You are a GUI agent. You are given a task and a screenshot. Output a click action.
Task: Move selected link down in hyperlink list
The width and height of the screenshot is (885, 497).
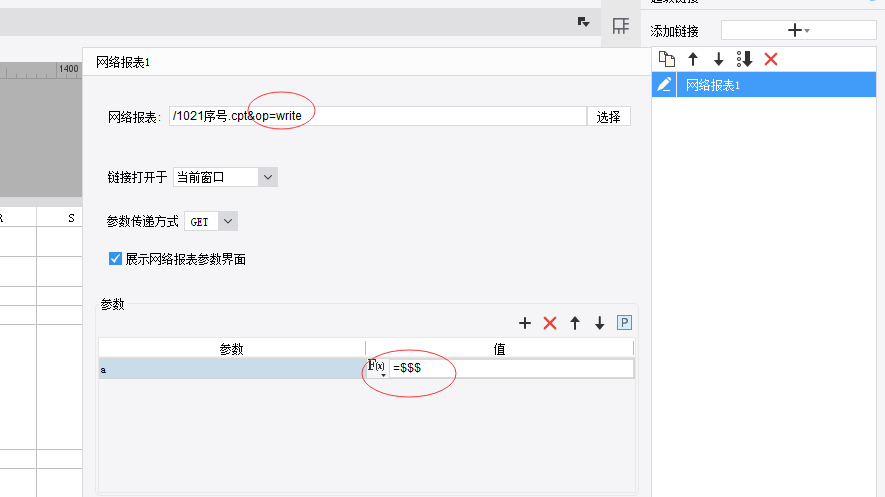pos(718,59)
